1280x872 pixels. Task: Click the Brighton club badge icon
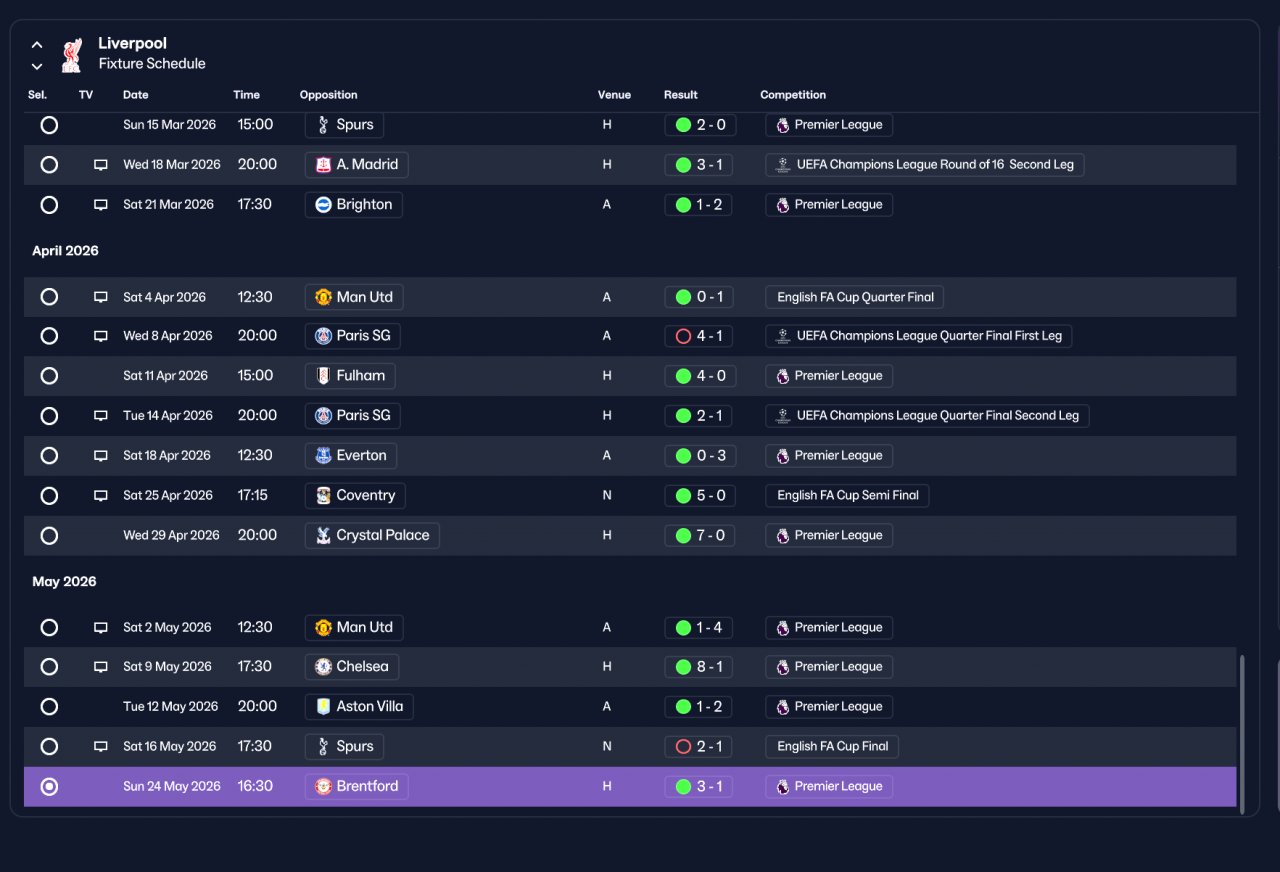coord(323,204)
